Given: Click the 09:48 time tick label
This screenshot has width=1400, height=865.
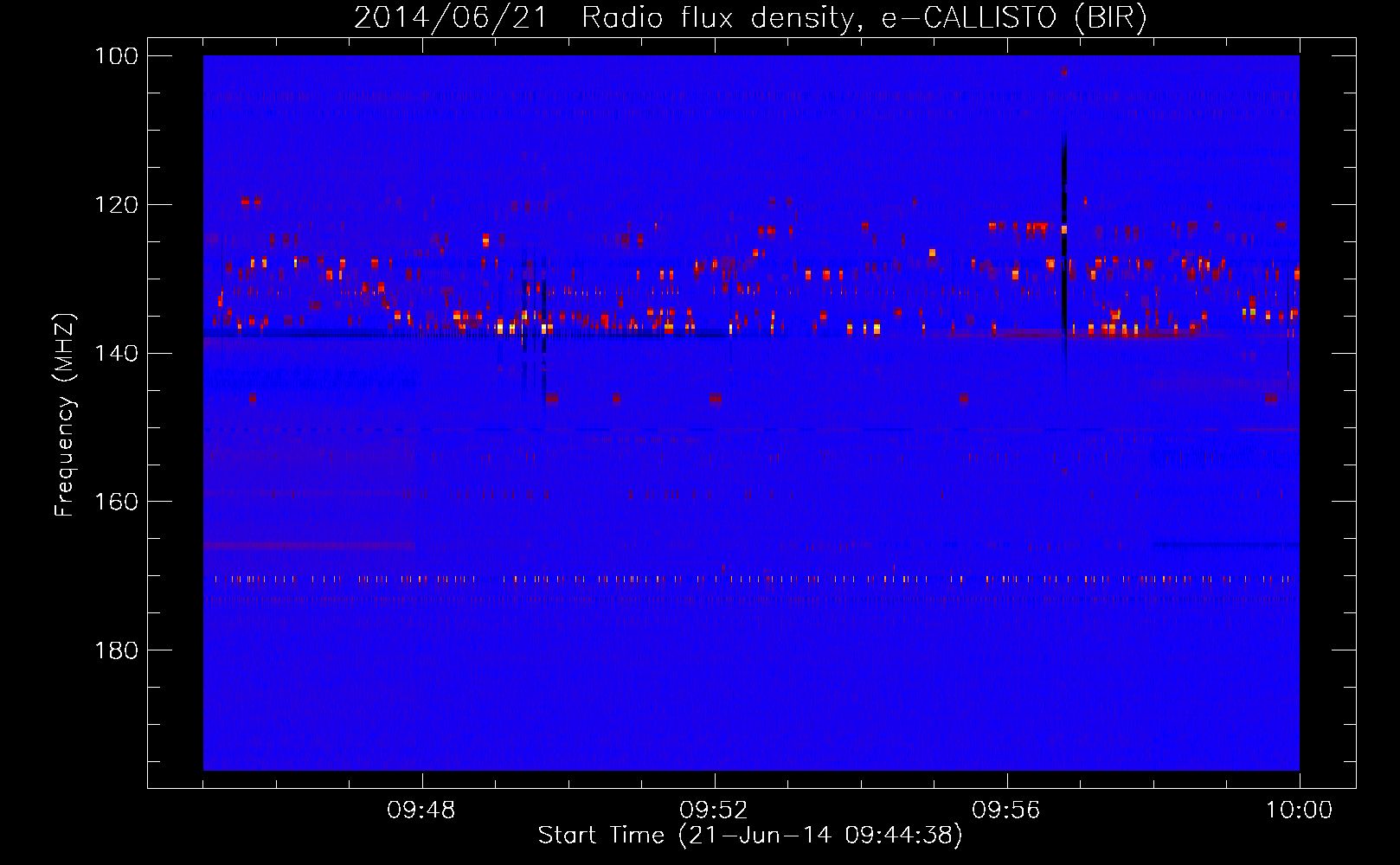Looking at the screenshot, I should [x=421, y=811].
